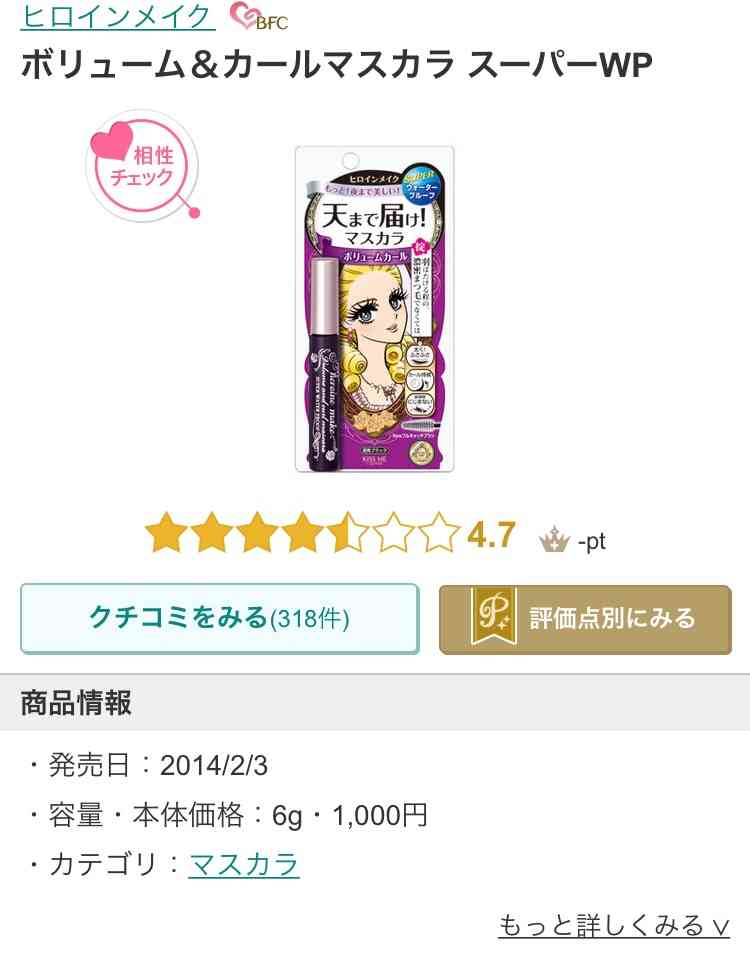Click the 容量・本体価格 6g 1,000円 line
The image size is (750, 968).
(227, 816)
